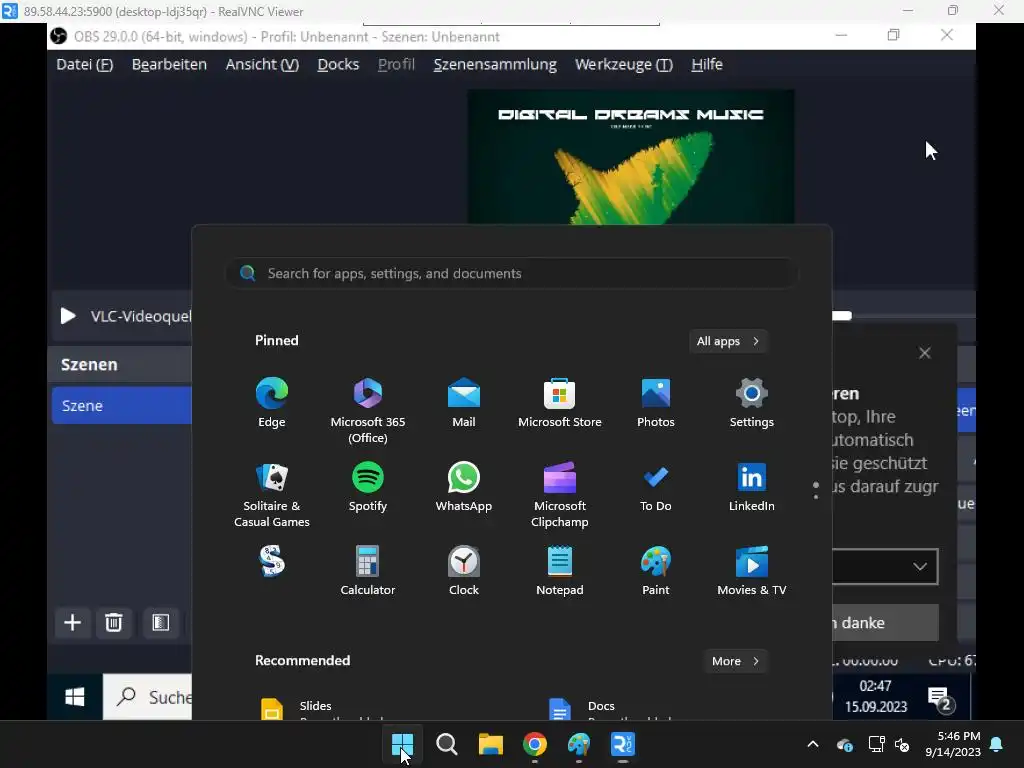The width and height of the screenshot is (1024, 768).
Task: Click remote Windows 10 Start button
Action: coord(75,697)
